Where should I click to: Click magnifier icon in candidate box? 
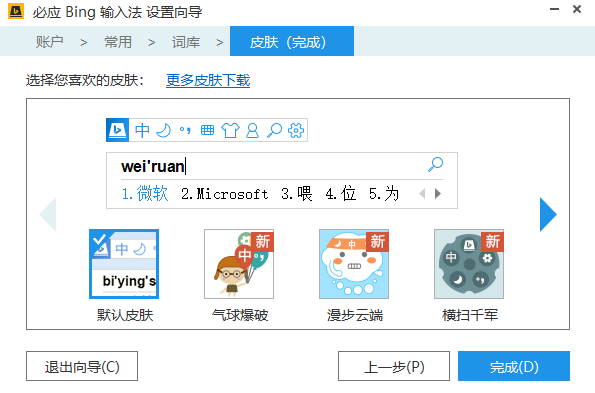435,164
